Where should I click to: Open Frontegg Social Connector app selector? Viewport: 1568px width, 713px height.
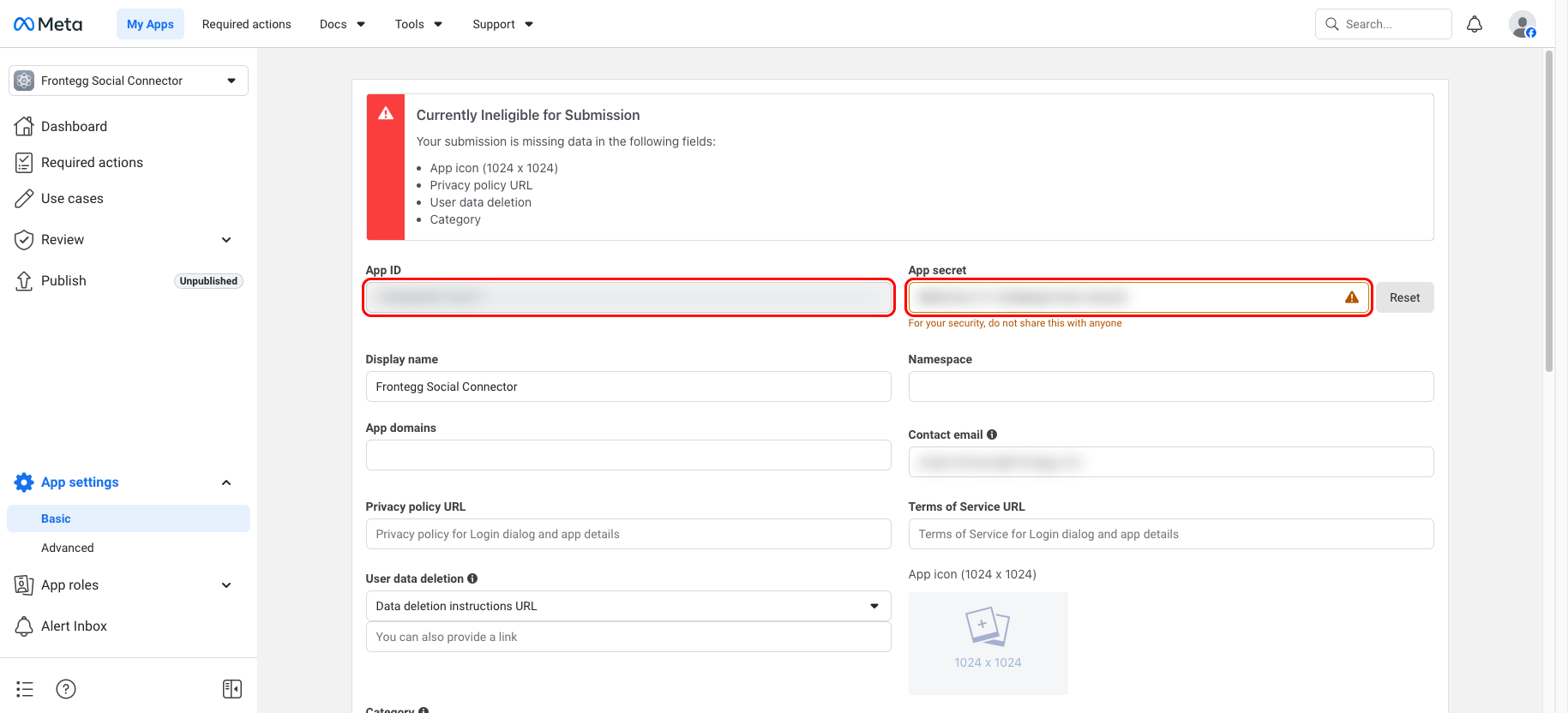coord(129,81)
